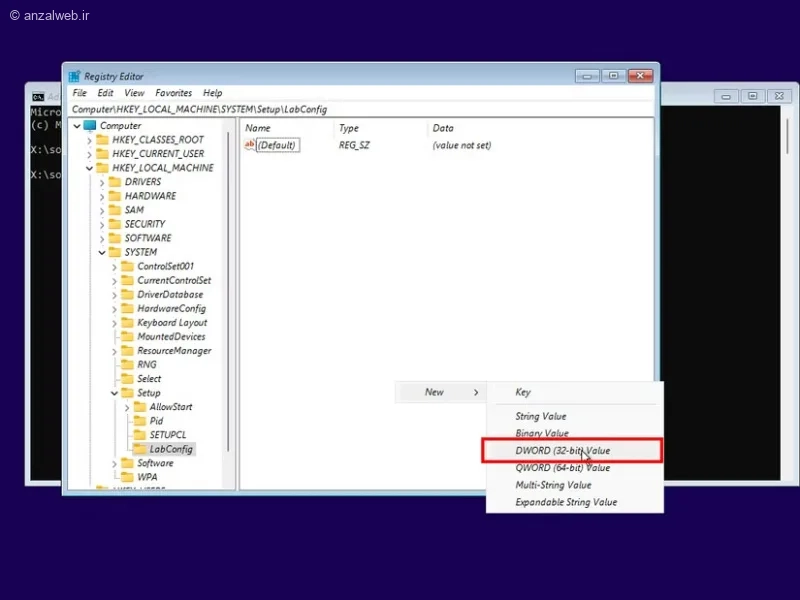Click the Name column header
This screenshot has height=600, width=800.
[x=258, y=128]
